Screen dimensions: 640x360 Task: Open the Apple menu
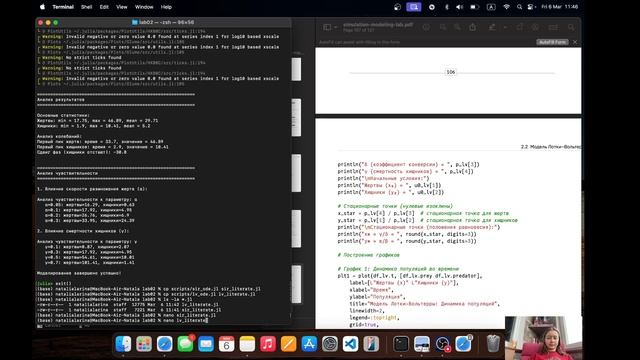(42, 7)
